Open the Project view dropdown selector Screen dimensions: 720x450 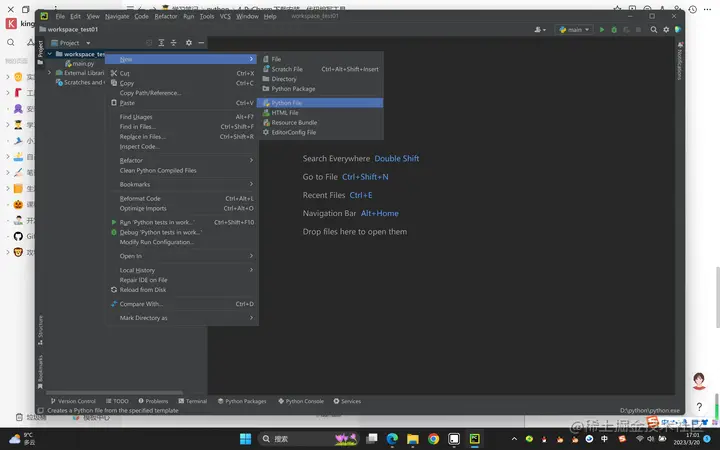71,43
